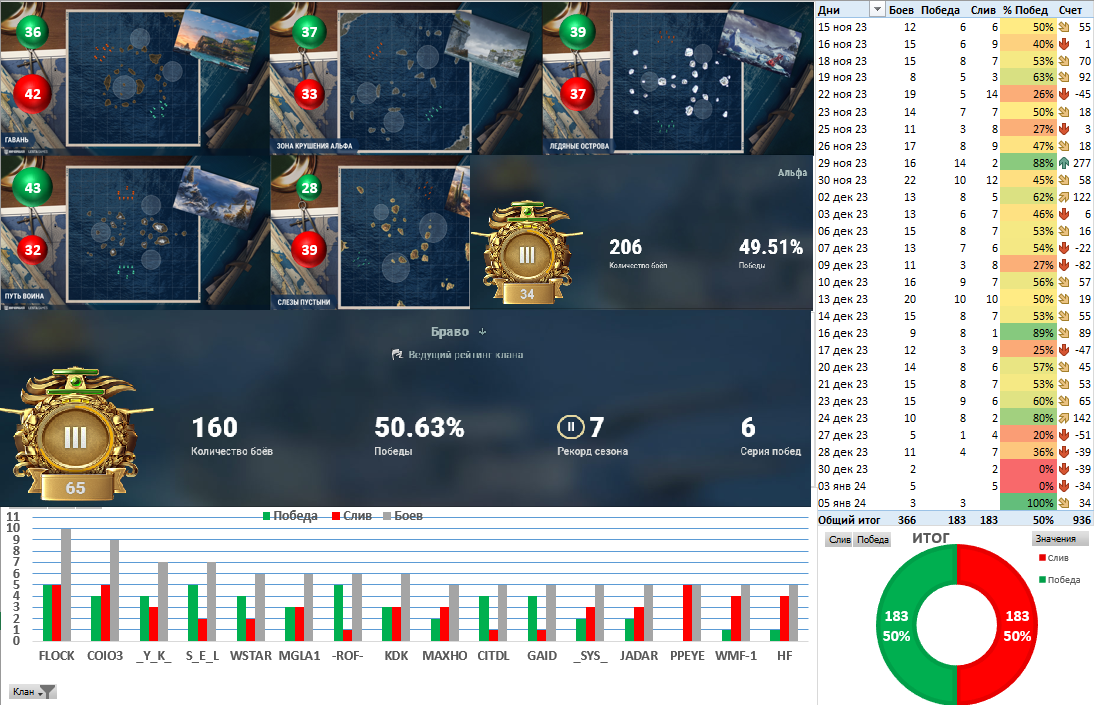Click the red 37 circle on Ледяные острова
This screenshot has width=1094, height=705.
578,94
